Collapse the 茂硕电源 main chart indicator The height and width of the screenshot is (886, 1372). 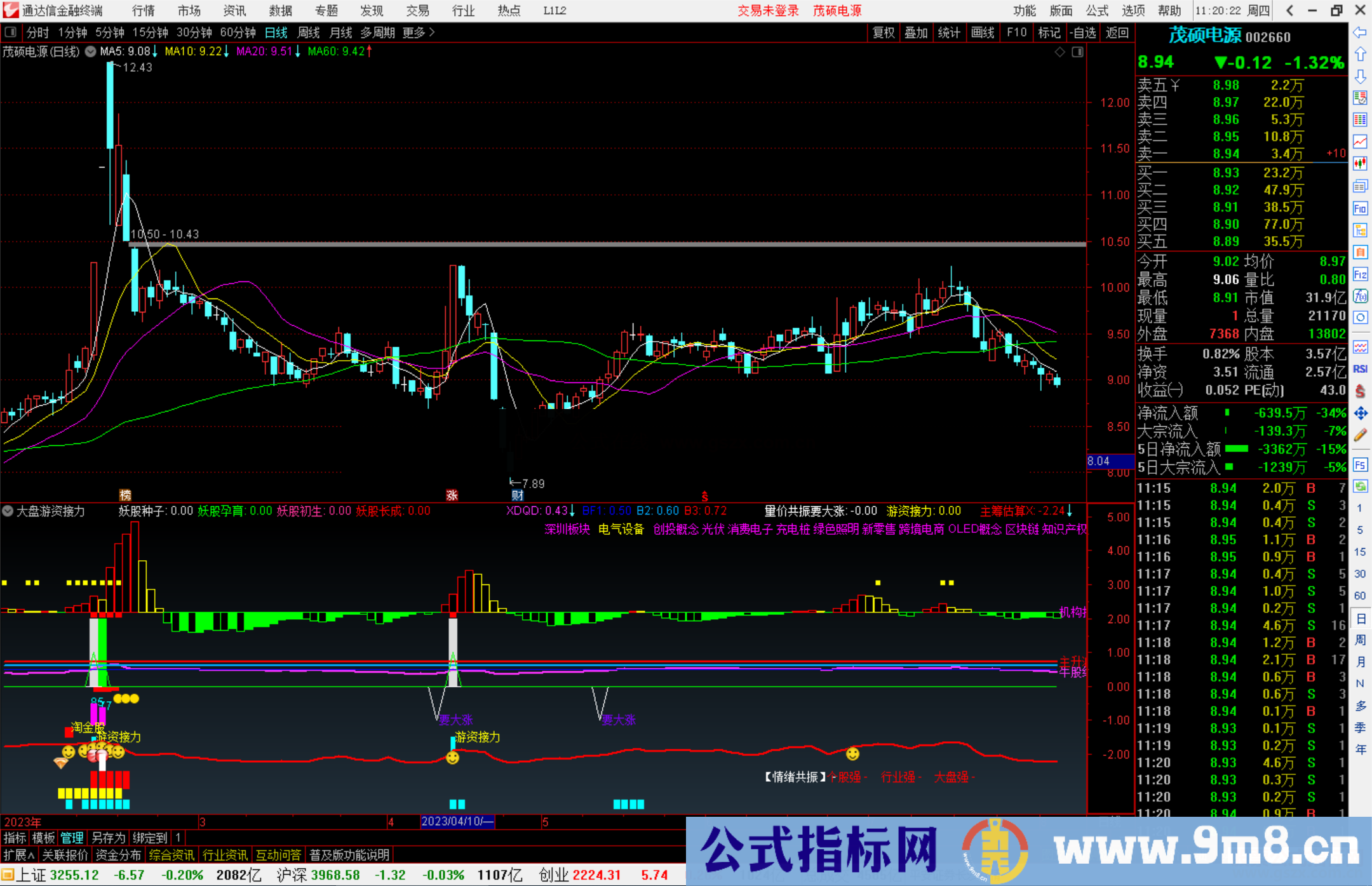90,51
